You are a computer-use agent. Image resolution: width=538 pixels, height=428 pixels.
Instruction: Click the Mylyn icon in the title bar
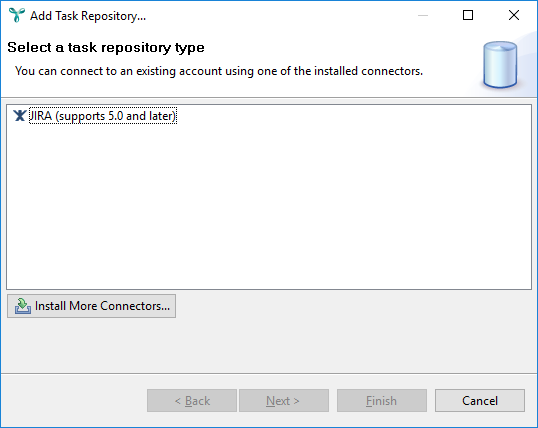pyautogui.click(x=16, y=15)
